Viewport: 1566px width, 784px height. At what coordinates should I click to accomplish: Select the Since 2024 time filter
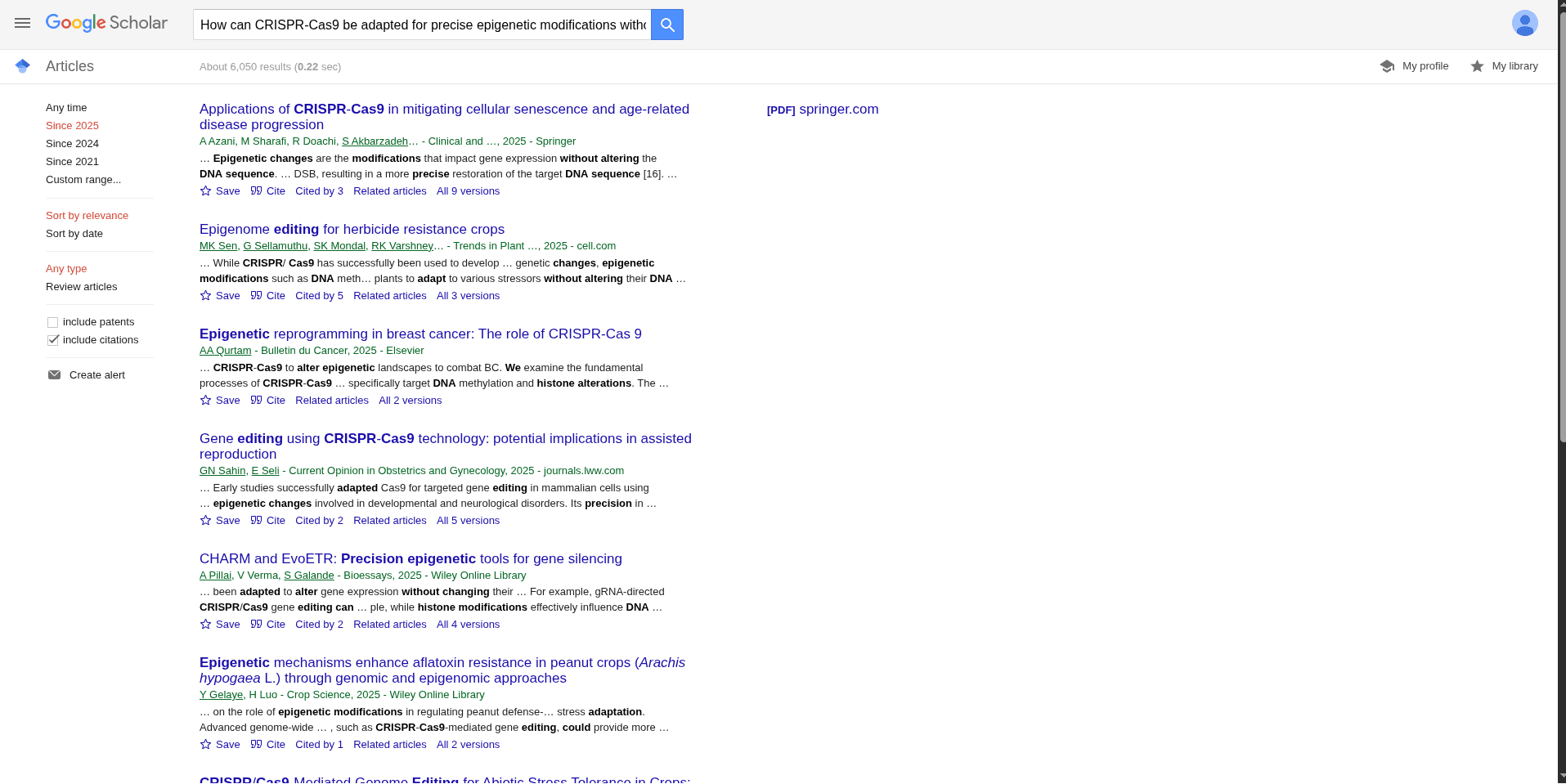click(72, 144)
